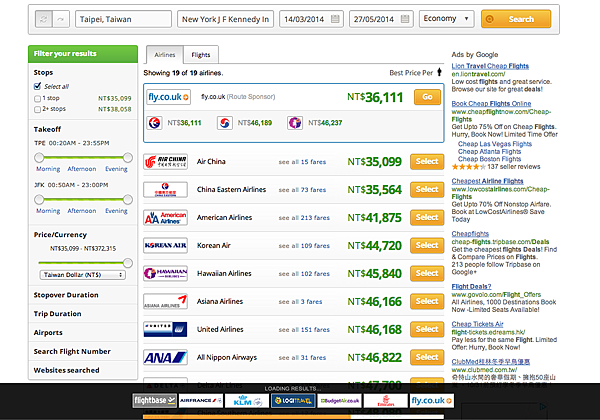Click the Best Price Per person icon
The image size is (600, 420).
(439, 72)
